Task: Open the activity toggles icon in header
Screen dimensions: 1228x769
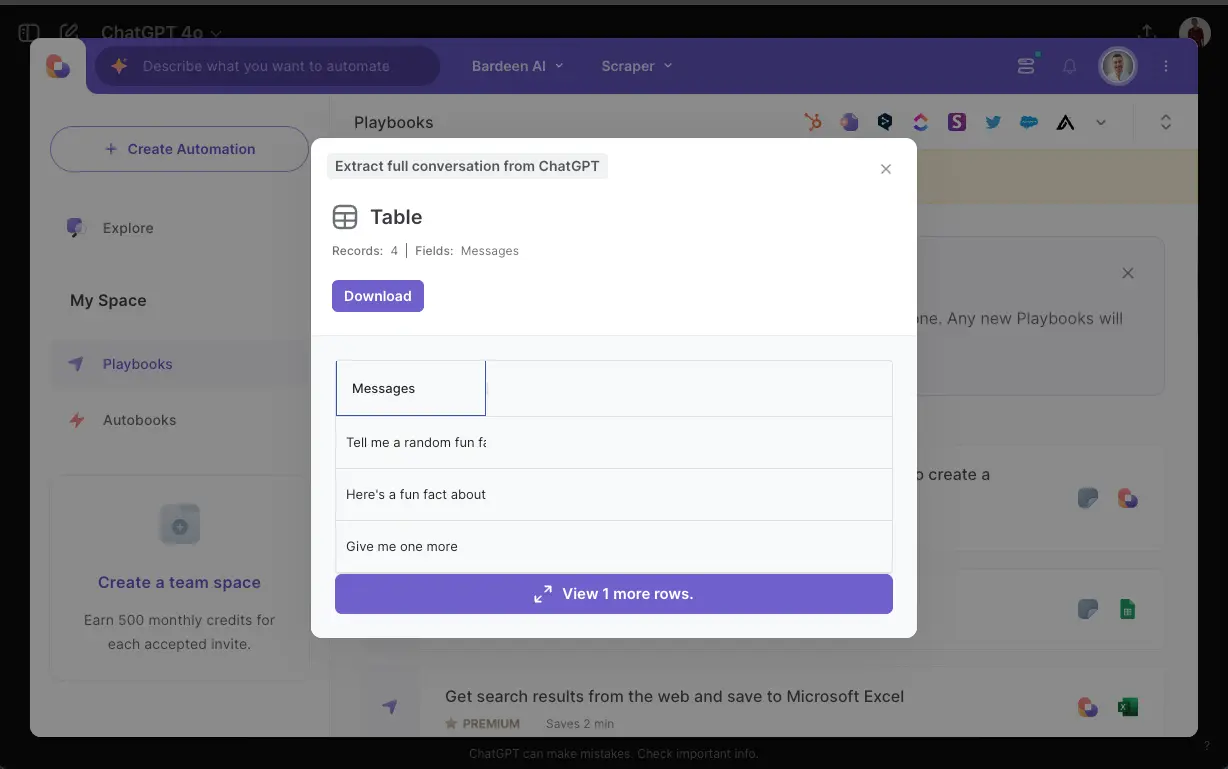Action: [x=1026, y=66]
